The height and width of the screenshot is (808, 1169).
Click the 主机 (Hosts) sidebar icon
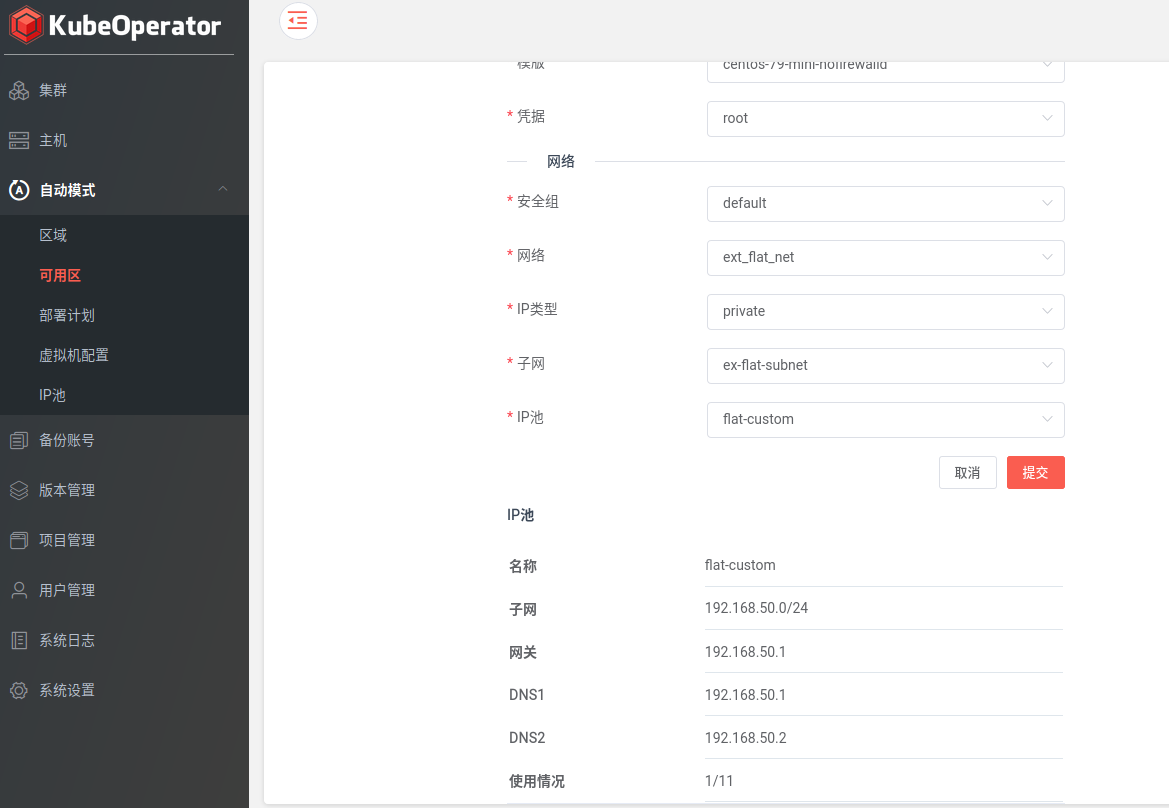coord(19,140)
